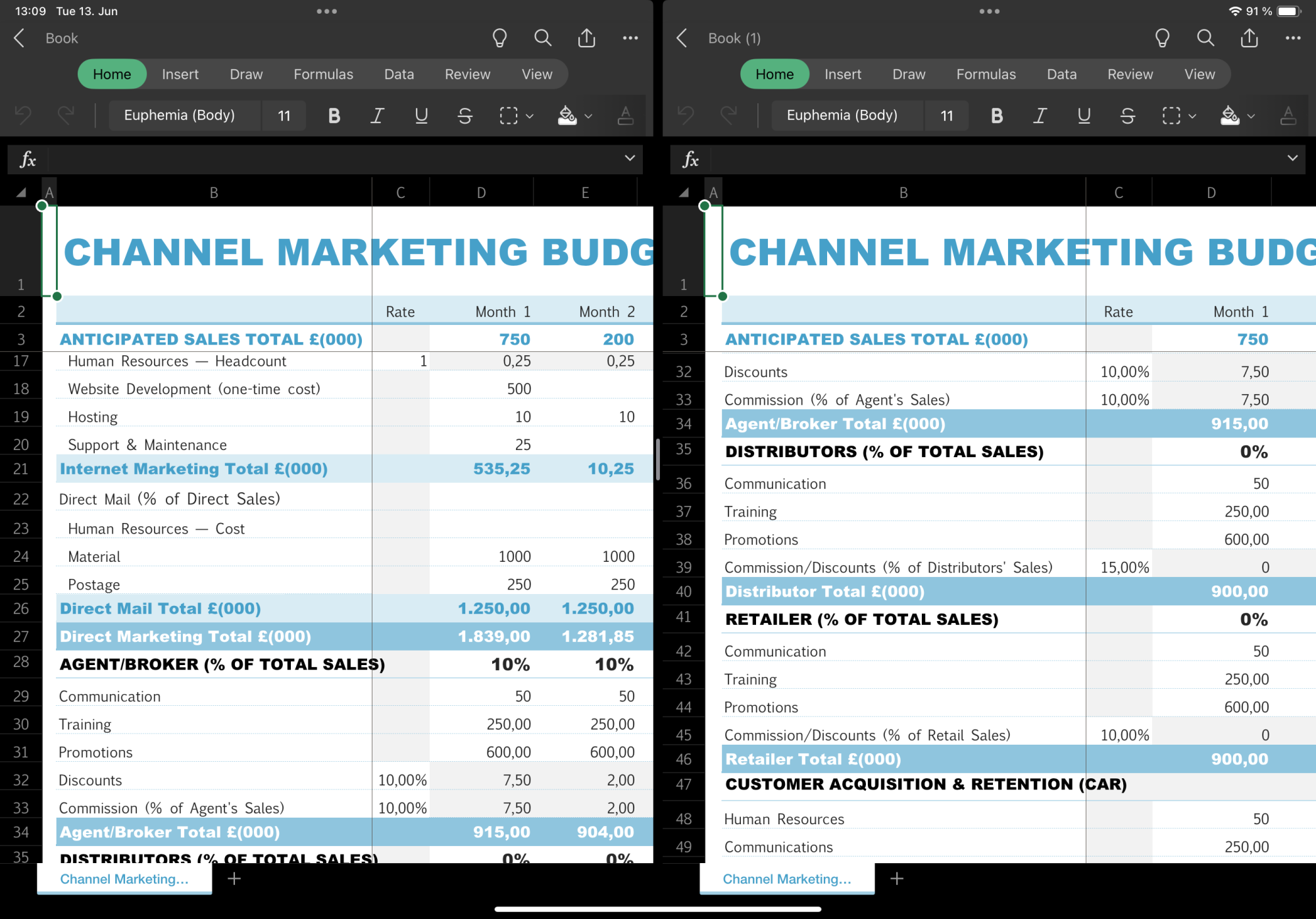Toggle bold formatting in left window
The image size is (1316, 919).
334,116
